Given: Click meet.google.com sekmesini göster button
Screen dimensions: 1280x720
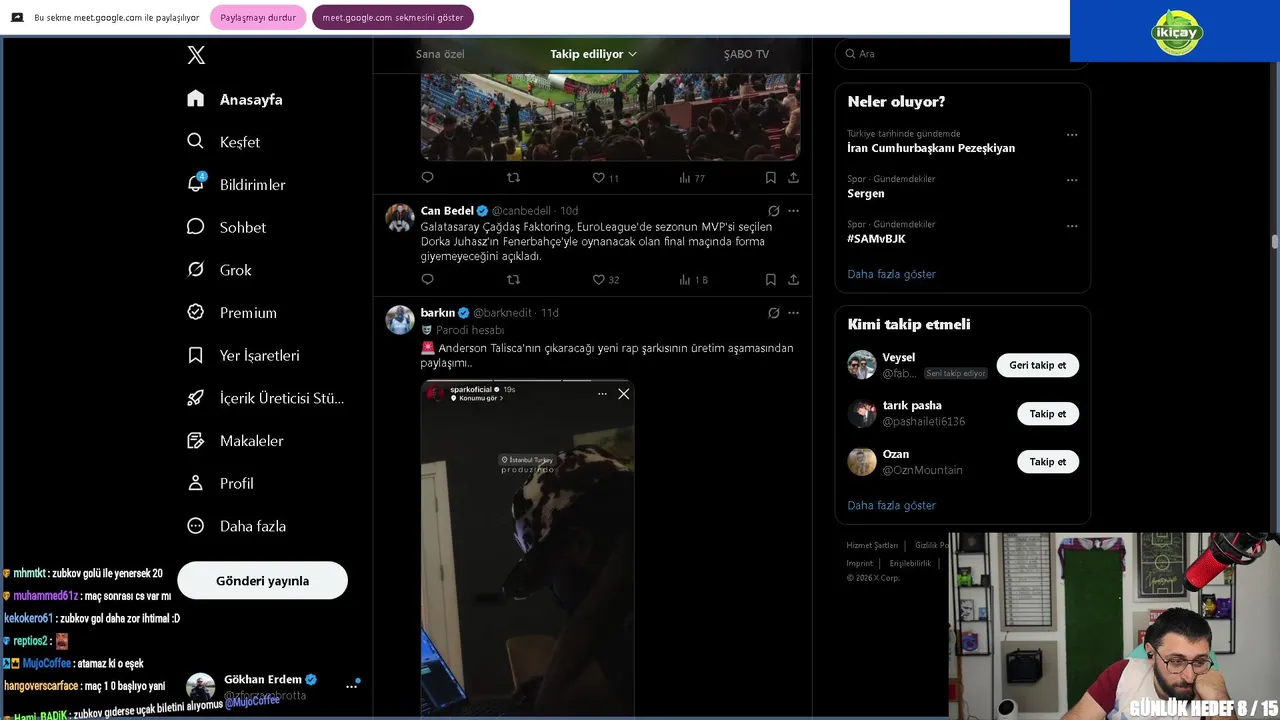Looking at the screenshot, I should point(393,17).
